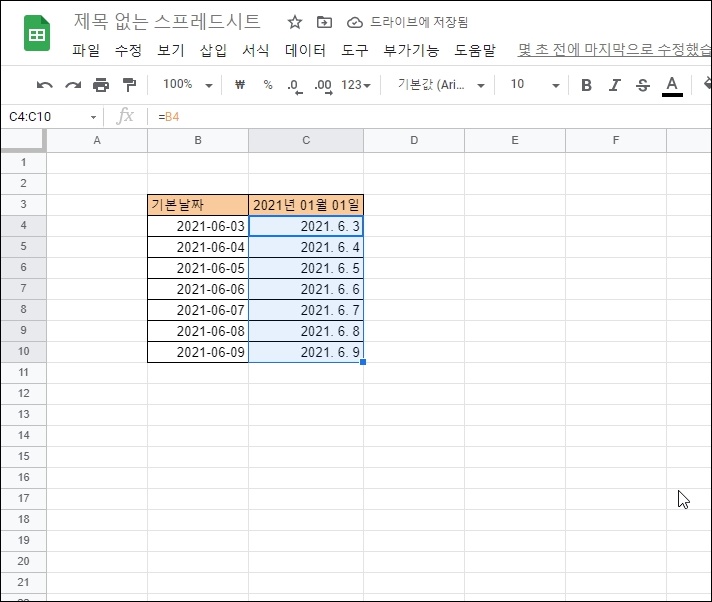
Task: Open the 삽입 menu
Action: point(213,50)
